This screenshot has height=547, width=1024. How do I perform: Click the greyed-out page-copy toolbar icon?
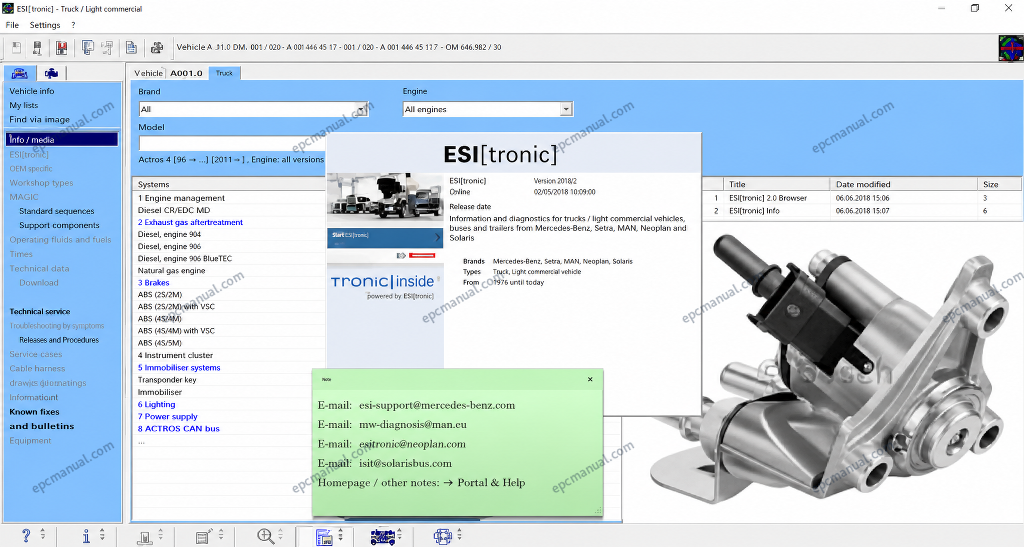click(108, 48)
